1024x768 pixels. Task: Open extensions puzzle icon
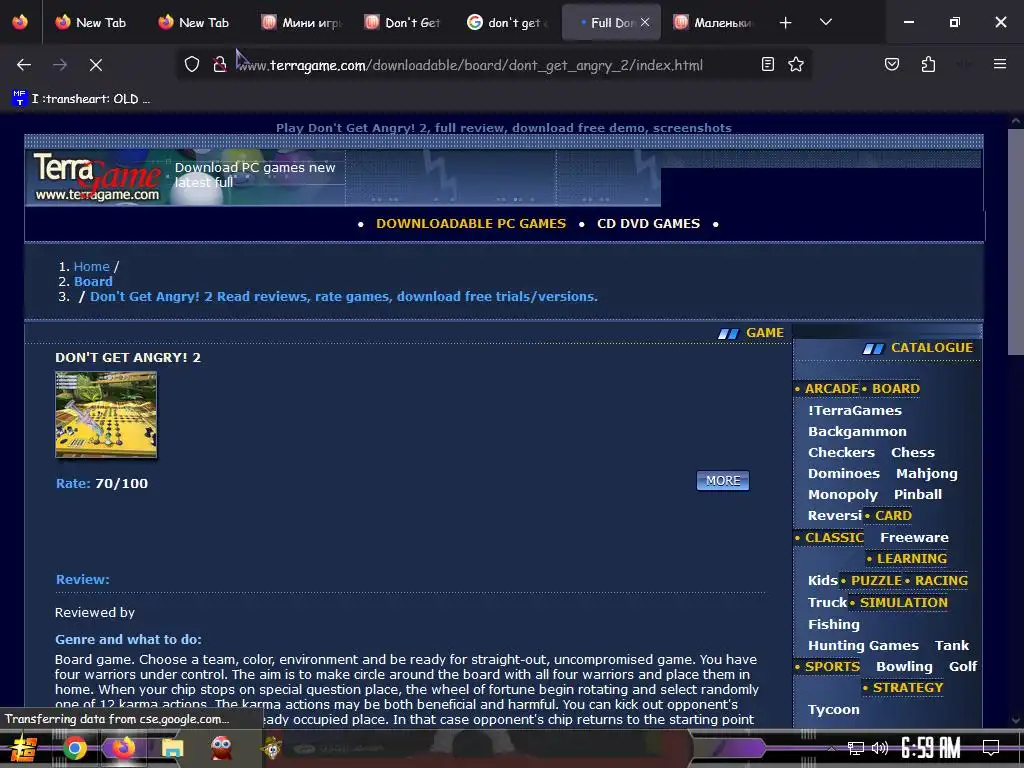click(928, 64)
